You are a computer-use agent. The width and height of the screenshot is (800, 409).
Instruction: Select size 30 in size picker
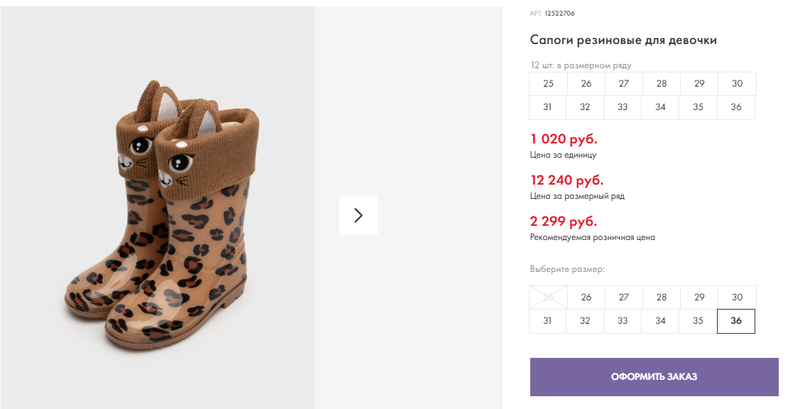pyautogui.click(x=737, y=297)
